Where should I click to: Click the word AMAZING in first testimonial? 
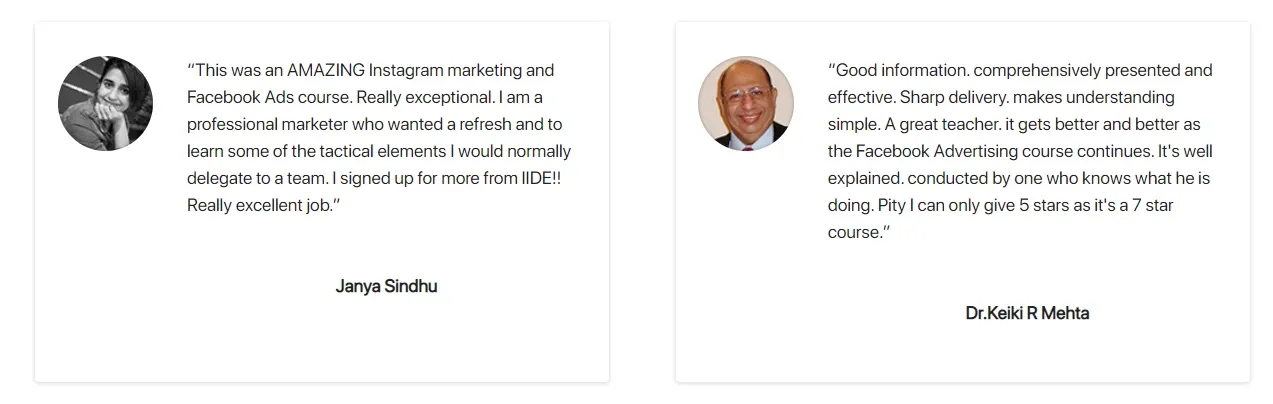[x=325, y=71]
